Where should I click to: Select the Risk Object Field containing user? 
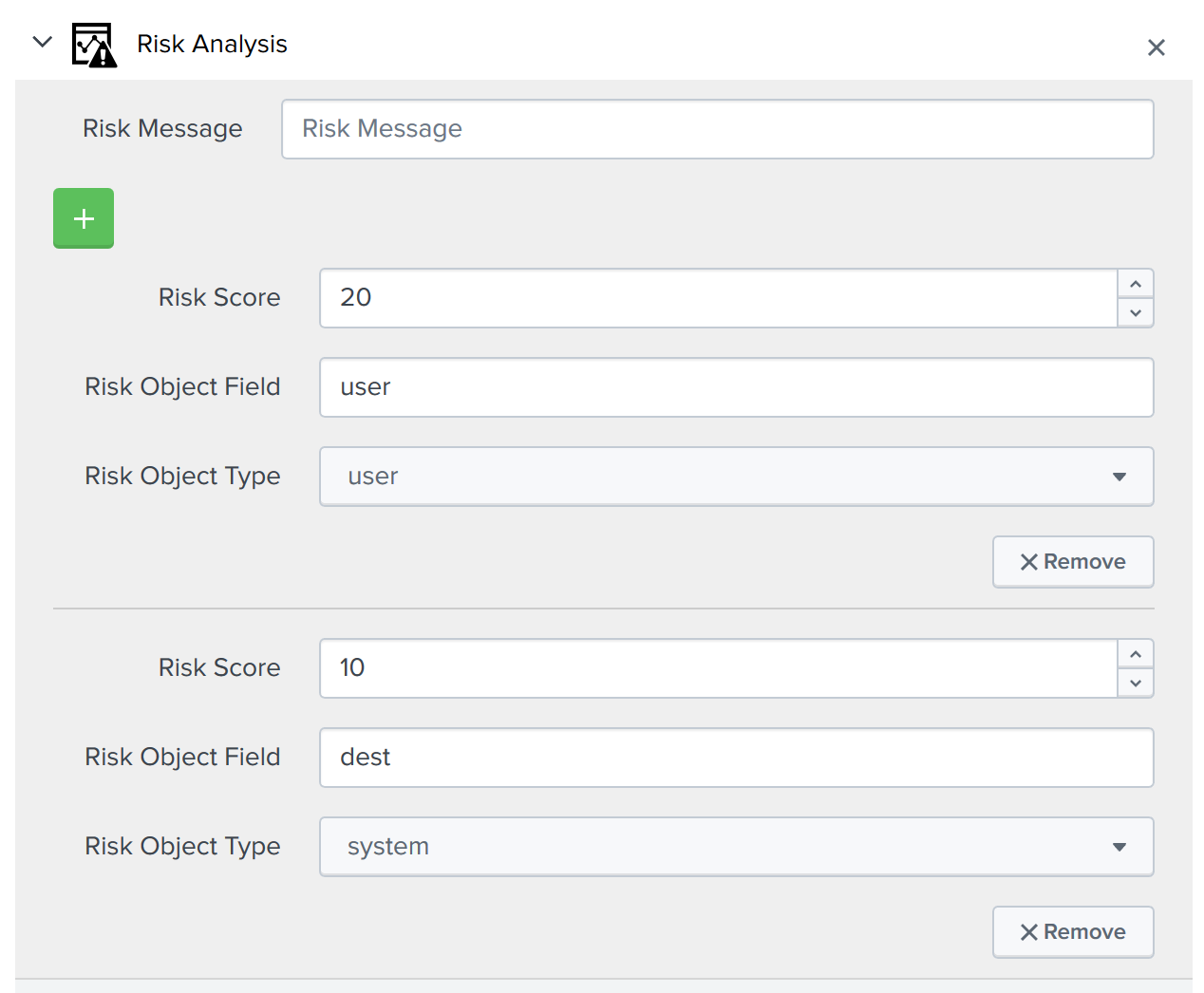(736, 387)
